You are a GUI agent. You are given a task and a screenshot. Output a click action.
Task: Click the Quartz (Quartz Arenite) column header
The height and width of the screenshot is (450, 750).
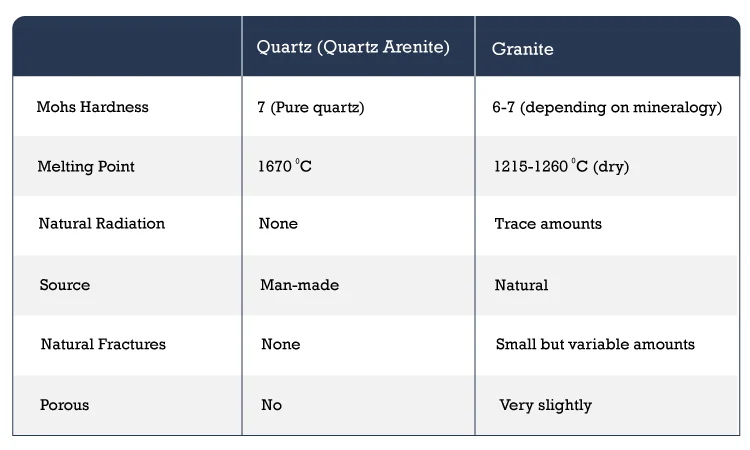pyautogui.click(x=353, y=47)
